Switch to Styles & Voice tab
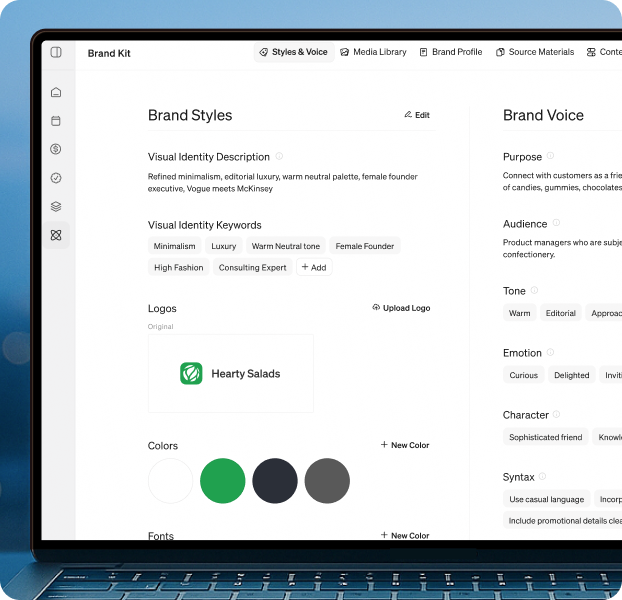622x600 pixels. point(294,52)
